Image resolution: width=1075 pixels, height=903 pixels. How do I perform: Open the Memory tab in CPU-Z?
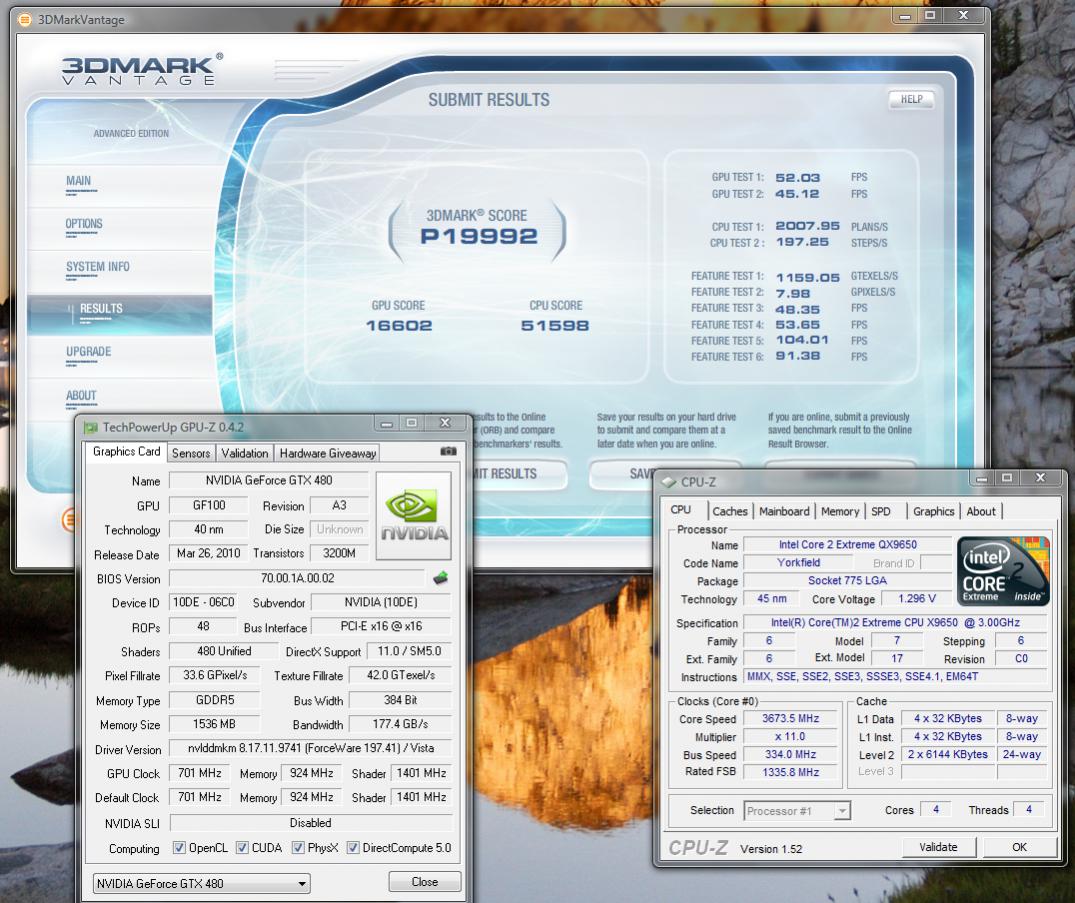pyautogui.click(x=840, y=511)
